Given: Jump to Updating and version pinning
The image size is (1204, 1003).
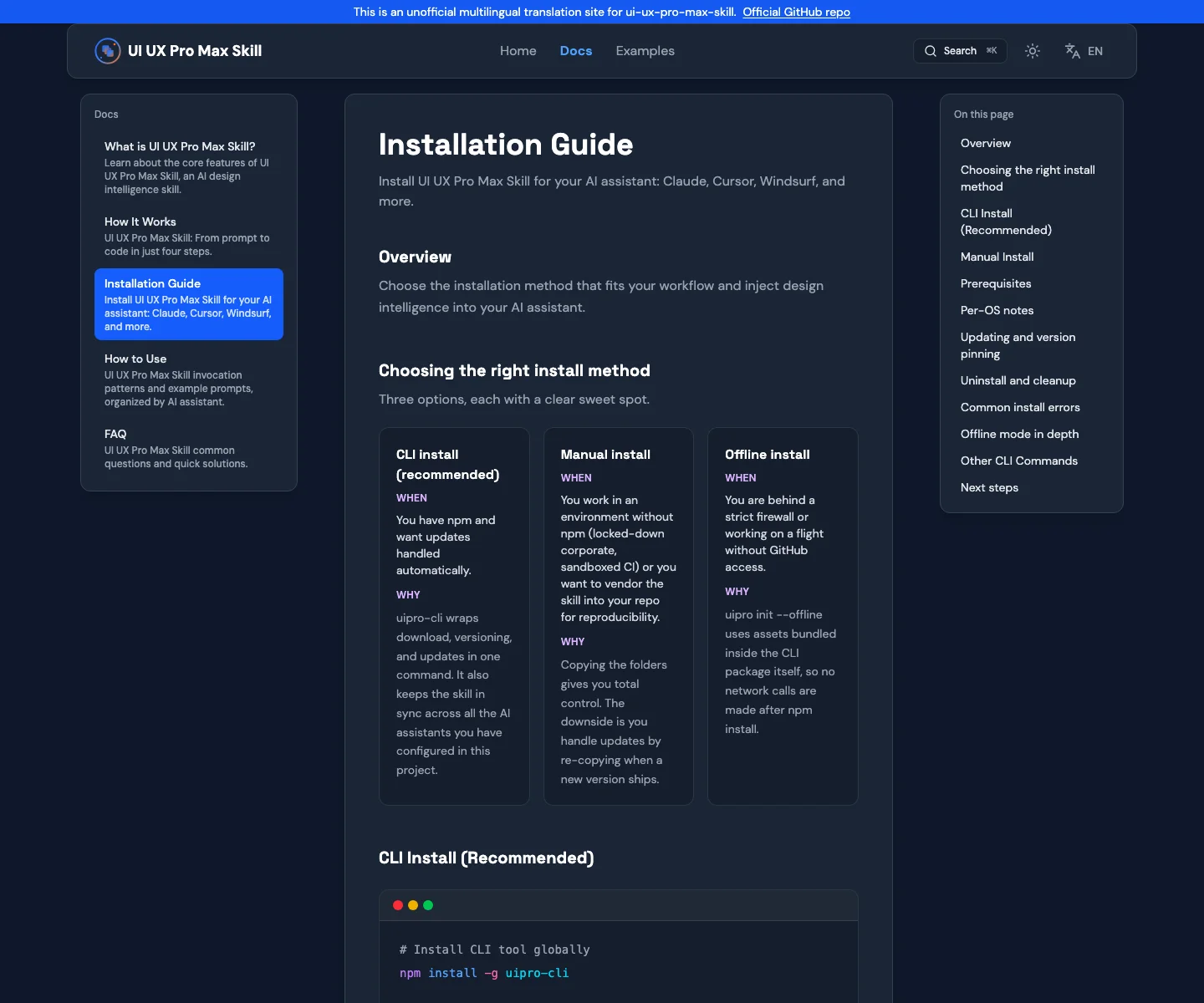Looking at the screenshot, I should tap(1018, 345).
